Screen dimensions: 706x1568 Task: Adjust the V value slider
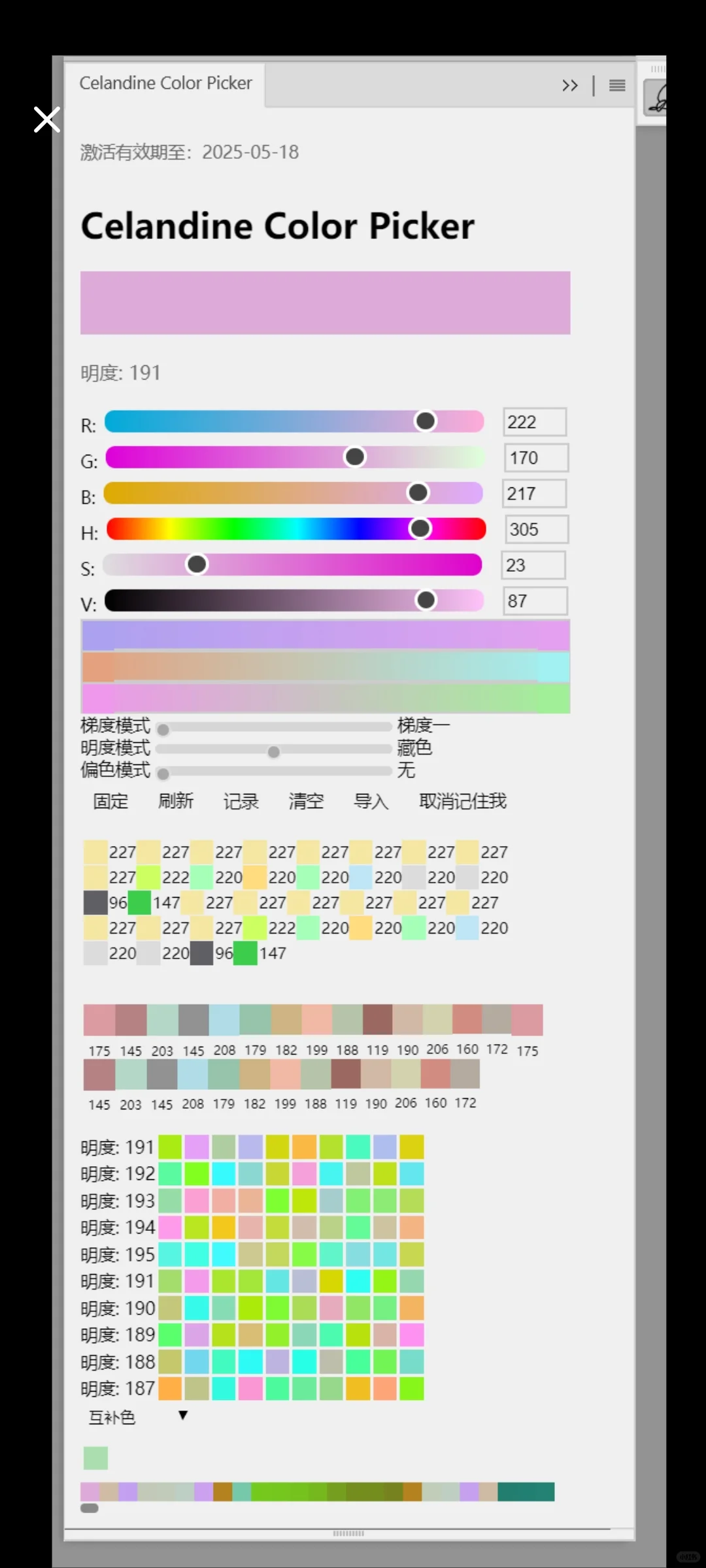pyautogui.click(x=294, y=600)
